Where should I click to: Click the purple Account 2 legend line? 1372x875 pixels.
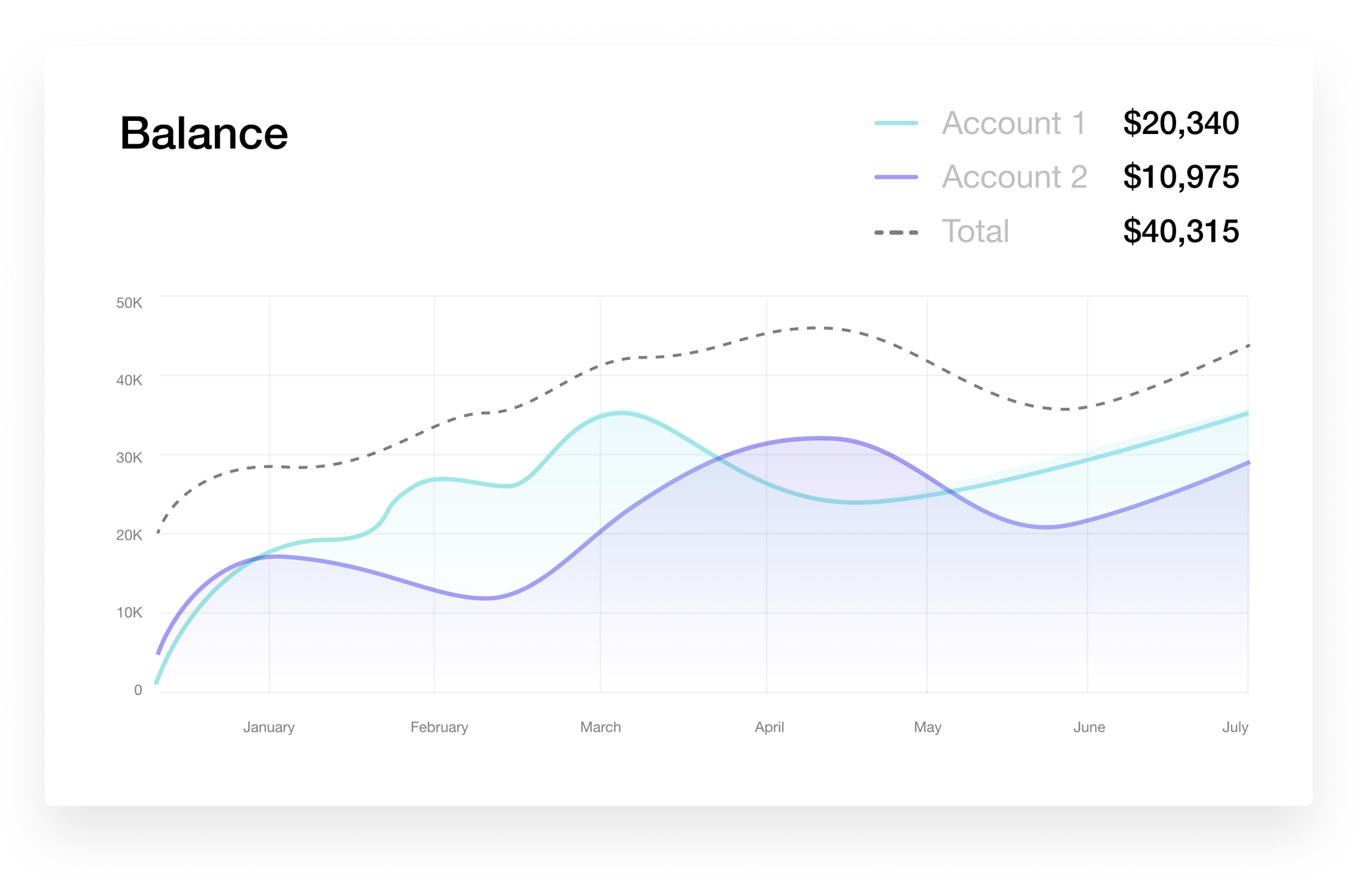pyautogui.click(x=896, y=177)
